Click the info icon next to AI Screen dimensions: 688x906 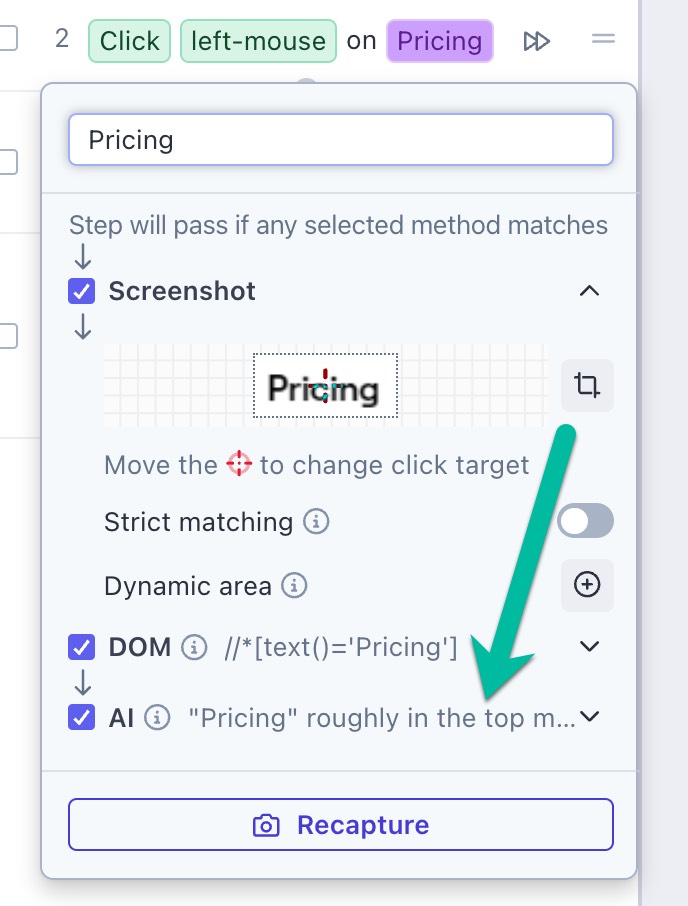click(x=157, y=717)
